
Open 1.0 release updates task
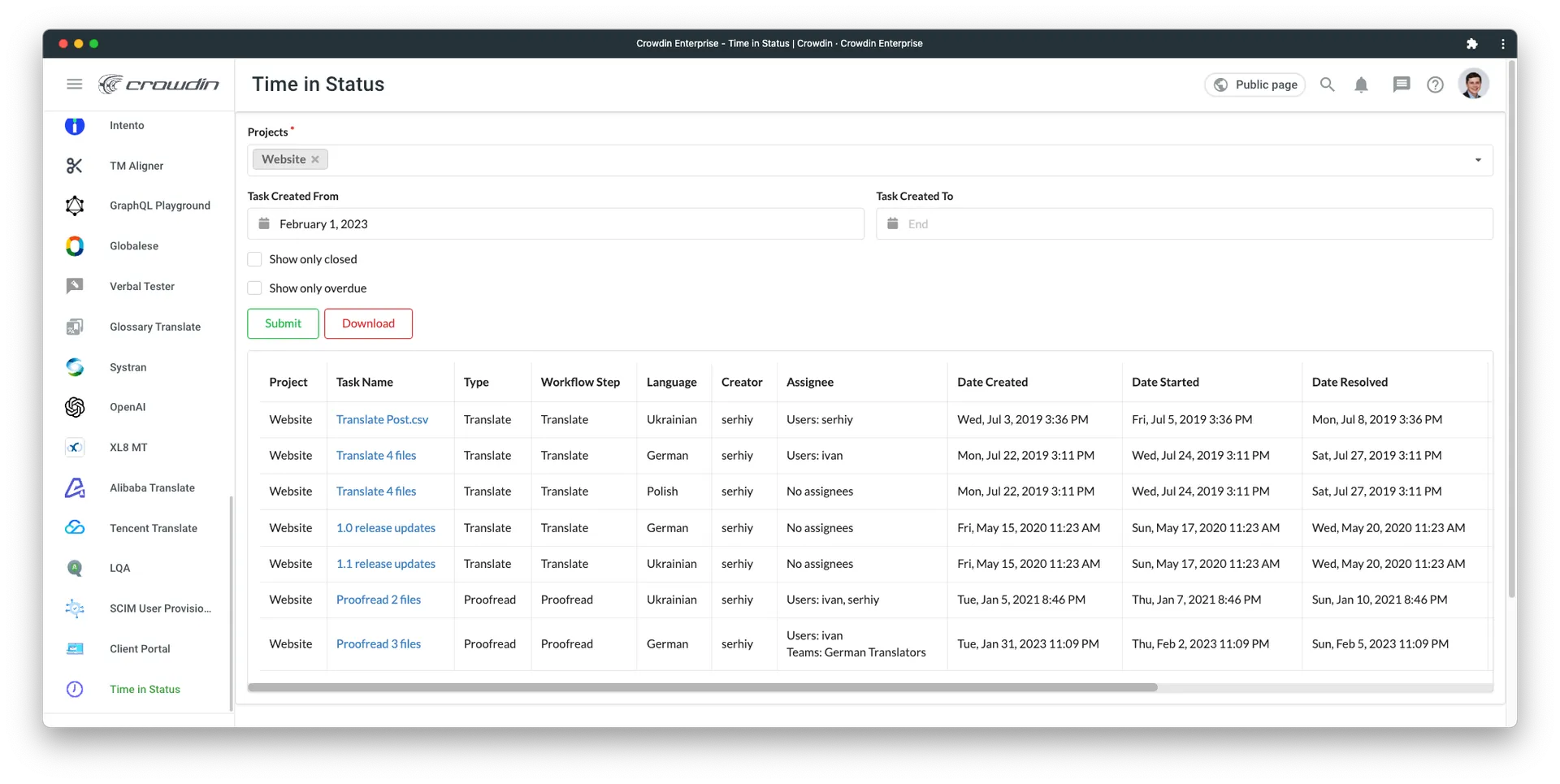(x=386, y=527)
